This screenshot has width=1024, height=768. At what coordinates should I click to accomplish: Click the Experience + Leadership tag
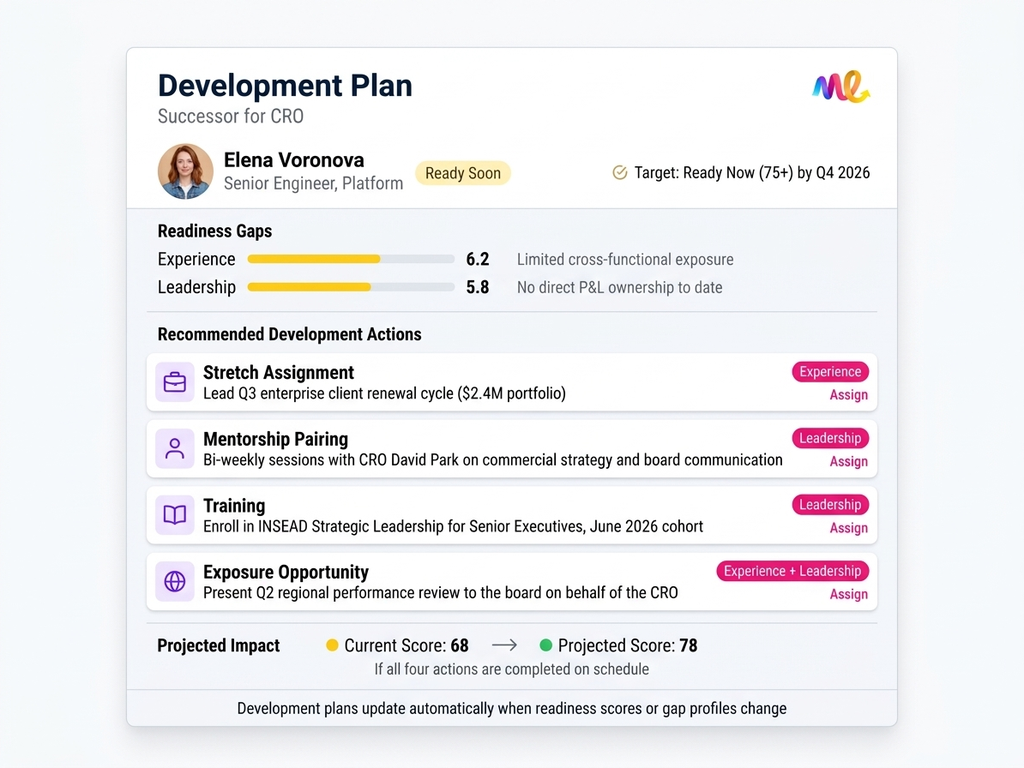point(792,571)
